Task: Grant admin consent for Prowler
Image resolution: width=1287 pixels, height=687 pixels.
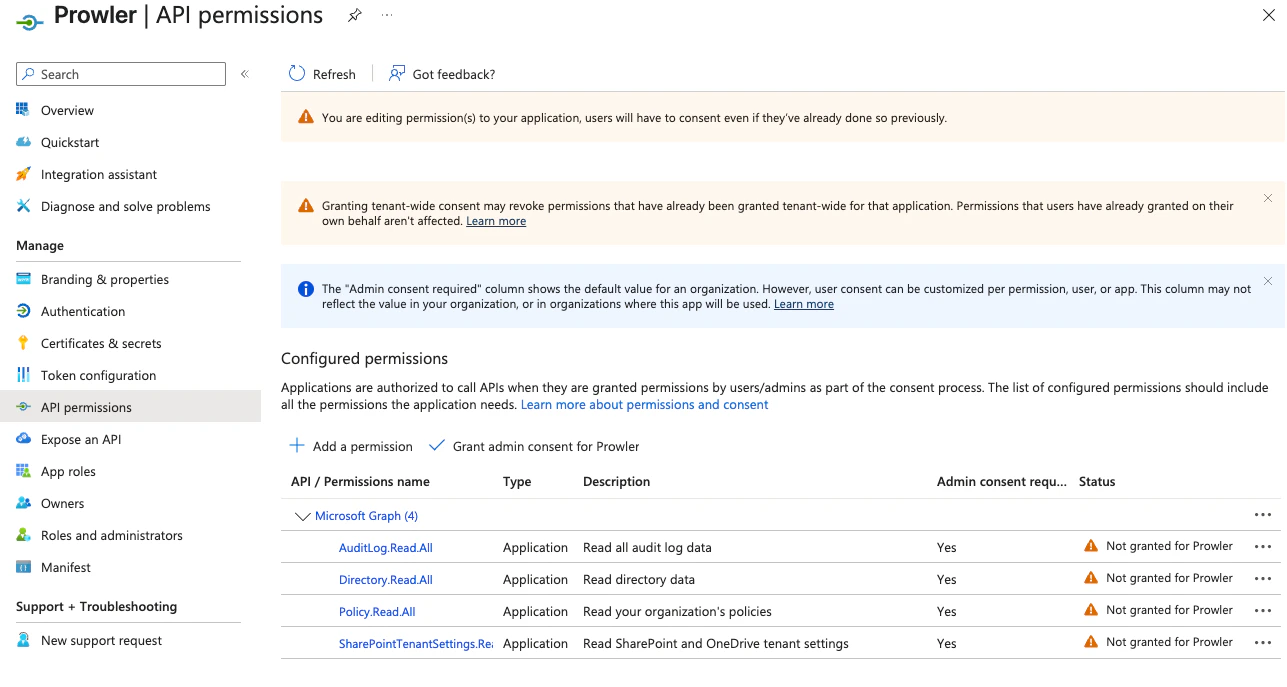Action: [534, 446]
